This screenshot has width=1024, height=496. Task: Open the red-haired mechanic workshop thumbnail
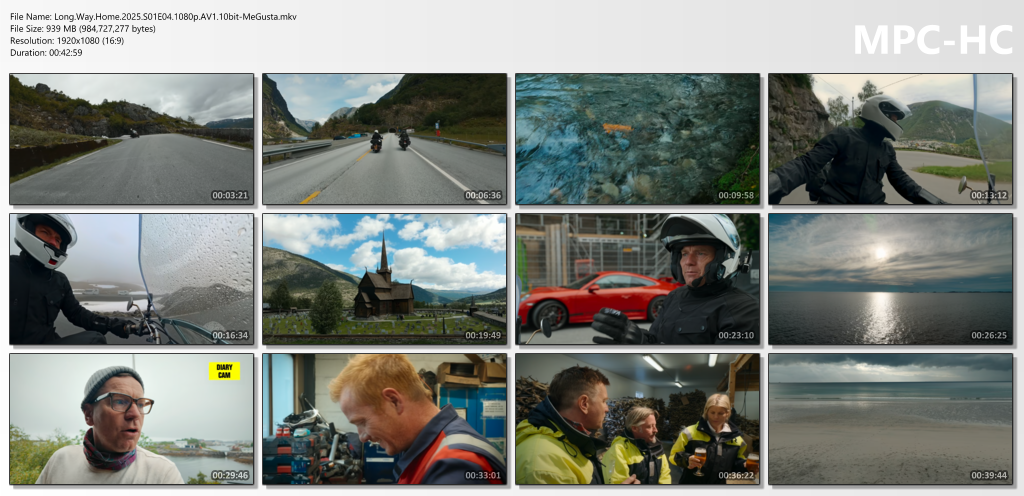[384, 419]
